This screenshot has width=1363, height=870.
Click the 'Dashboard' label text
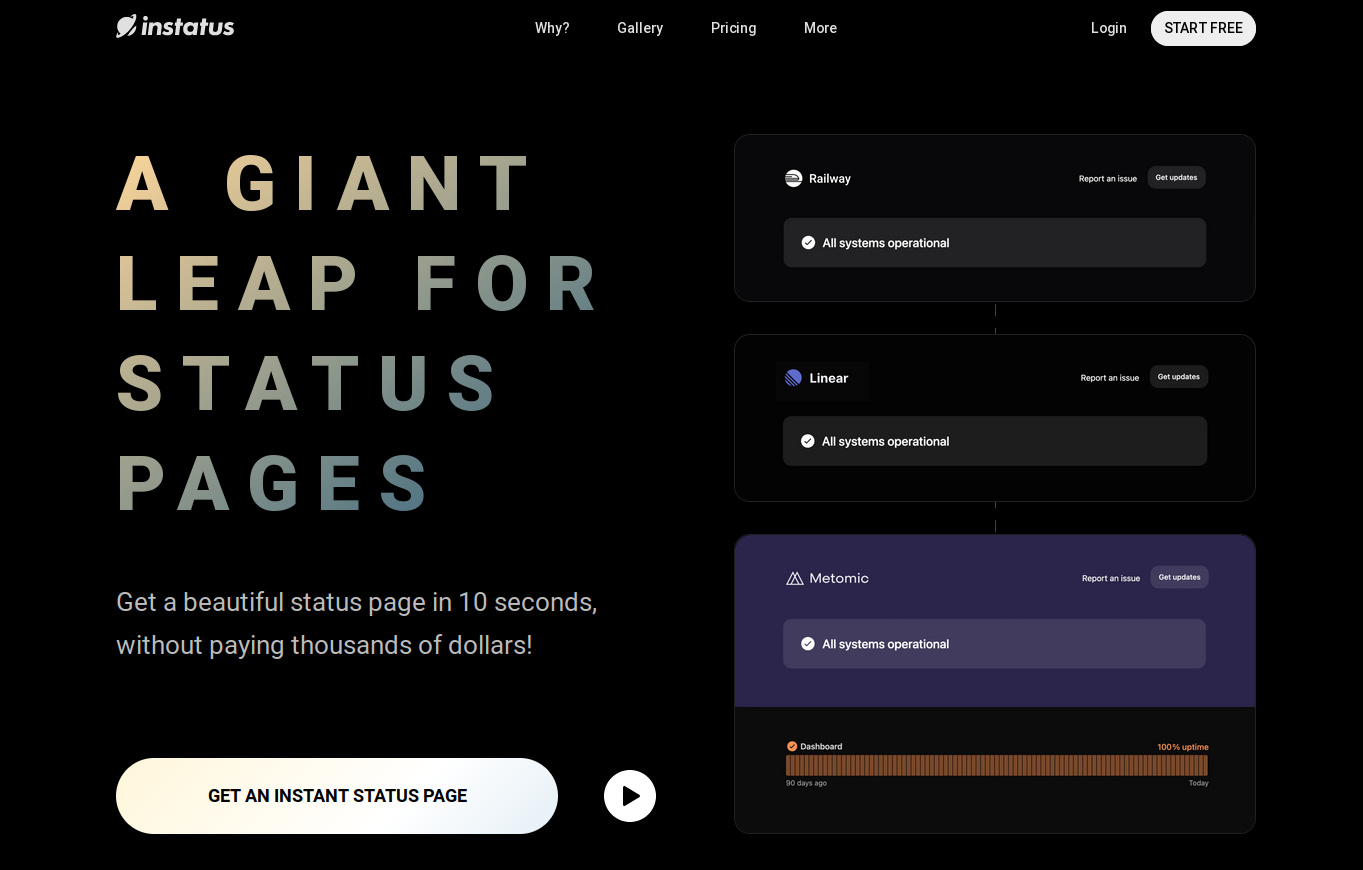[821, 747]
